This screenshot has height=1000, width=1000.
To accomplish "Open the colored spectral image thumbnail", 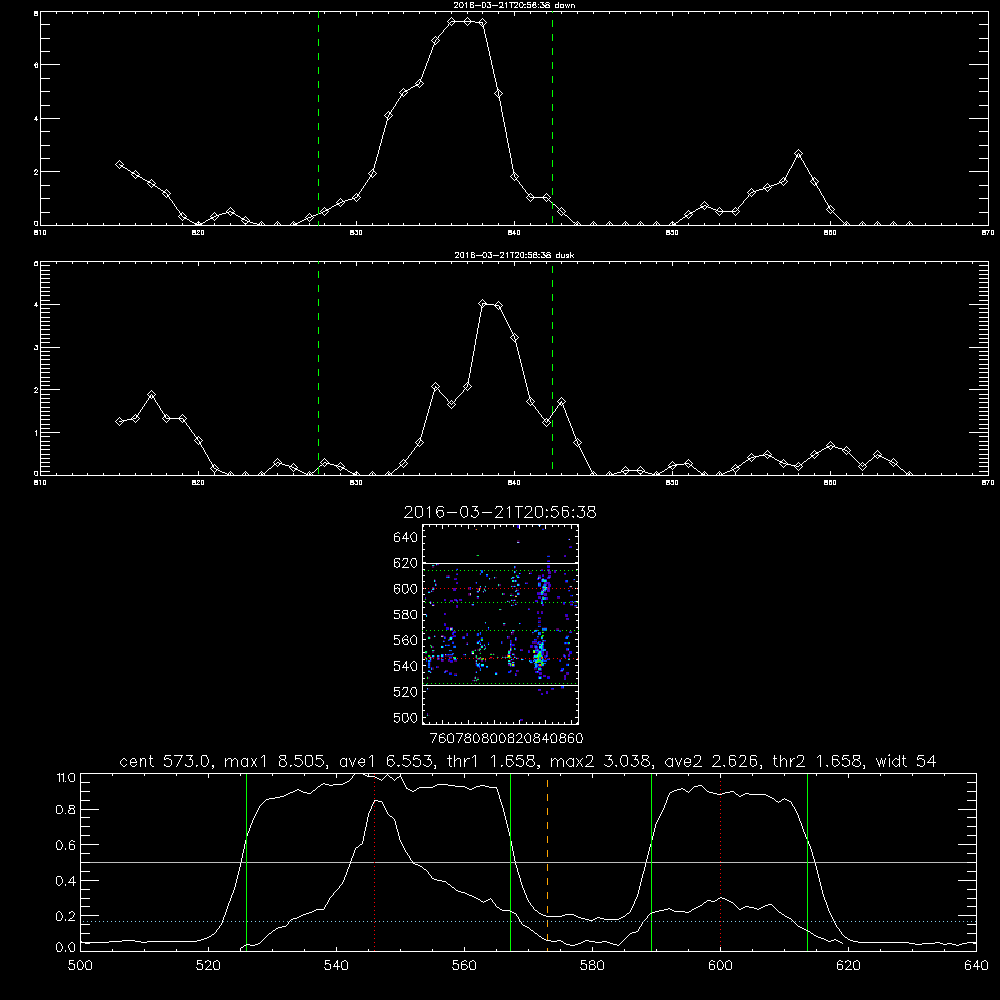I will coord(500,624).
